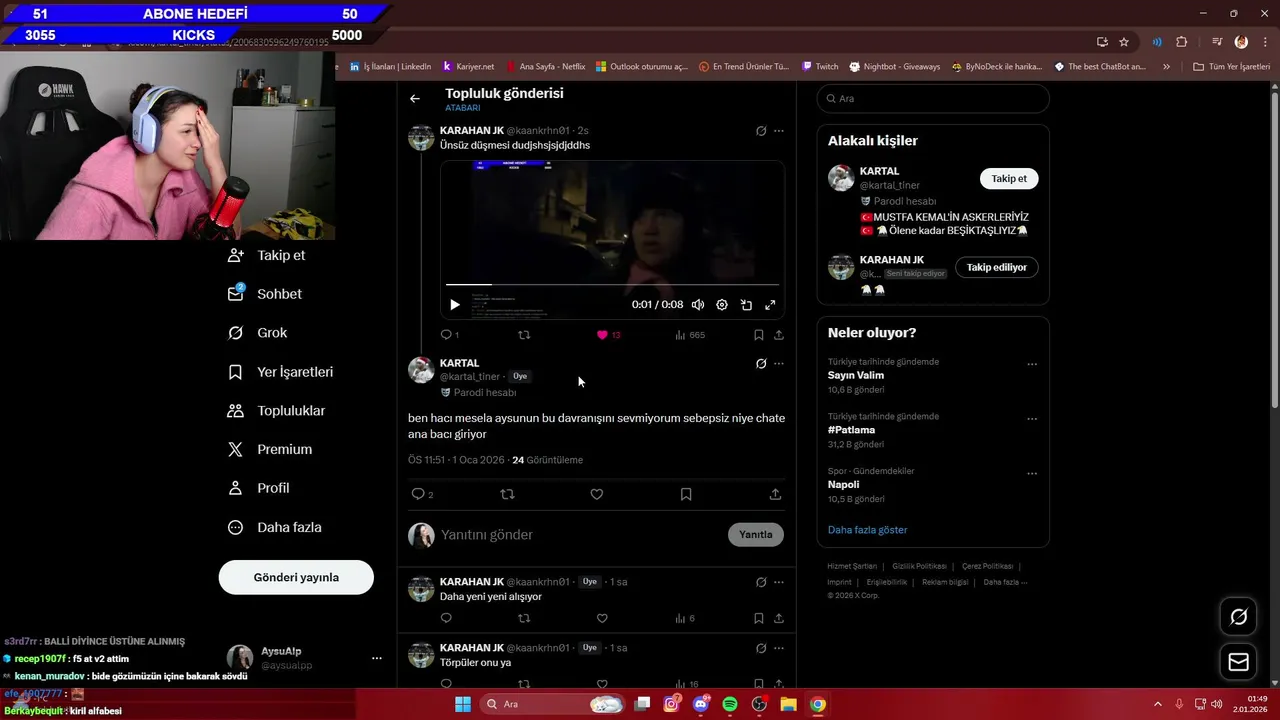
Task: Open the Grok icon on KARAHAN JK's top post
Action: pyautogui.click(x=761, y=131)
